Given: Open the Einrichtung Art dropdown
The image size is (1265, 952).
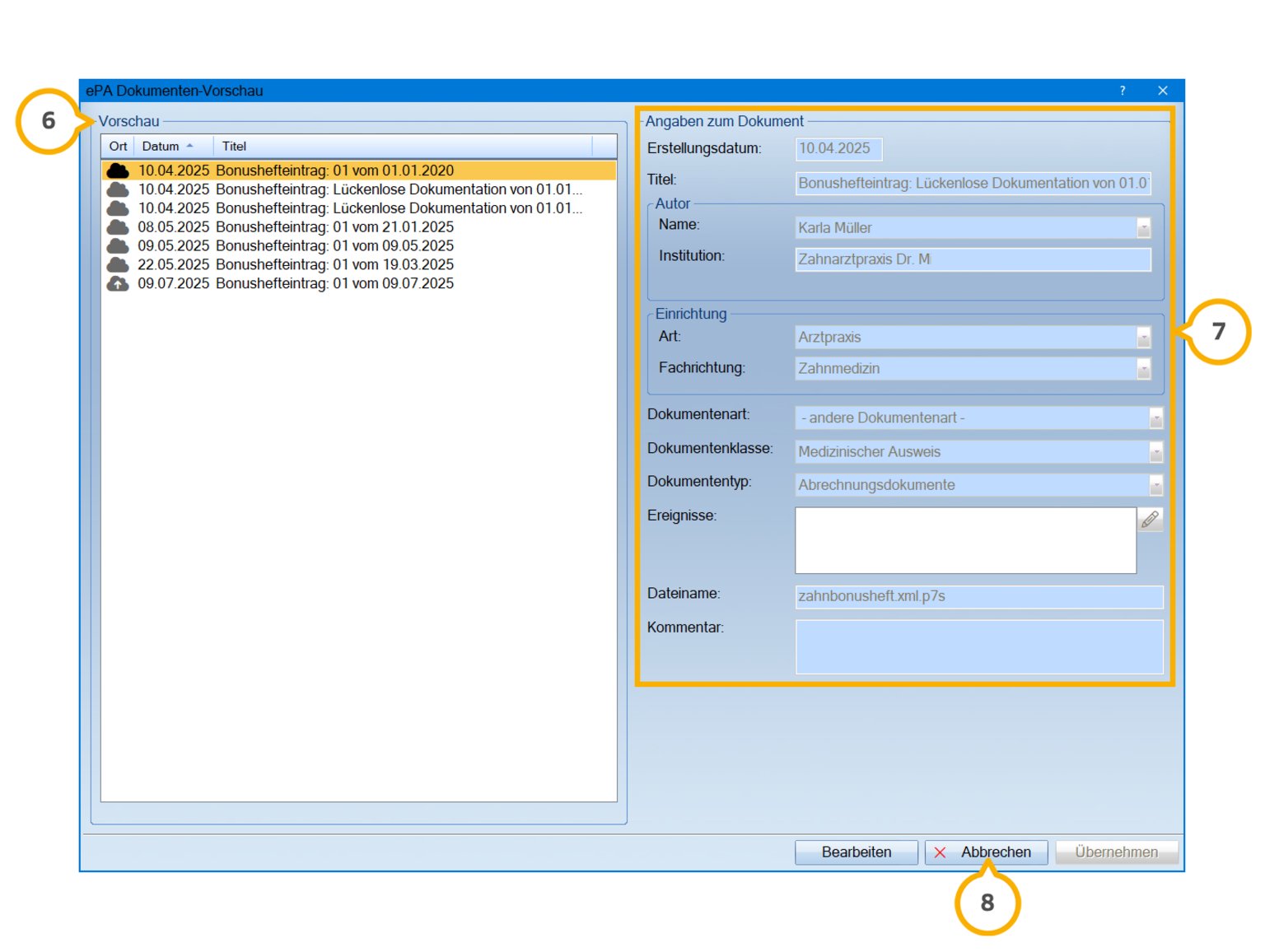Looking at the screenshot, I should point(1143,338).
